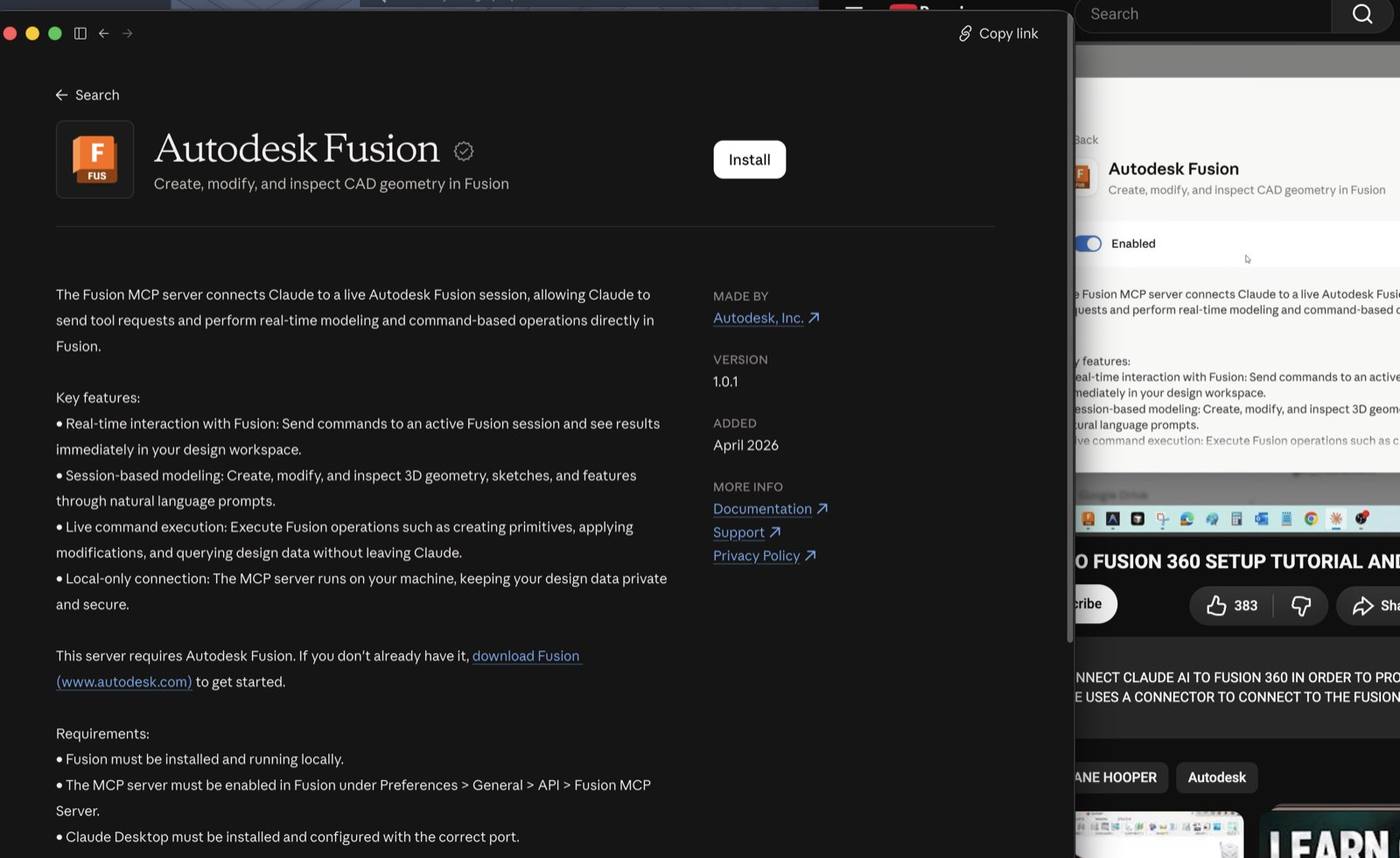Image resolution: width=1400 pixels, height=858 pixels.
Task: Open the Fusion screenshot thumbnail on YouTube
Action: (1159, 834)
